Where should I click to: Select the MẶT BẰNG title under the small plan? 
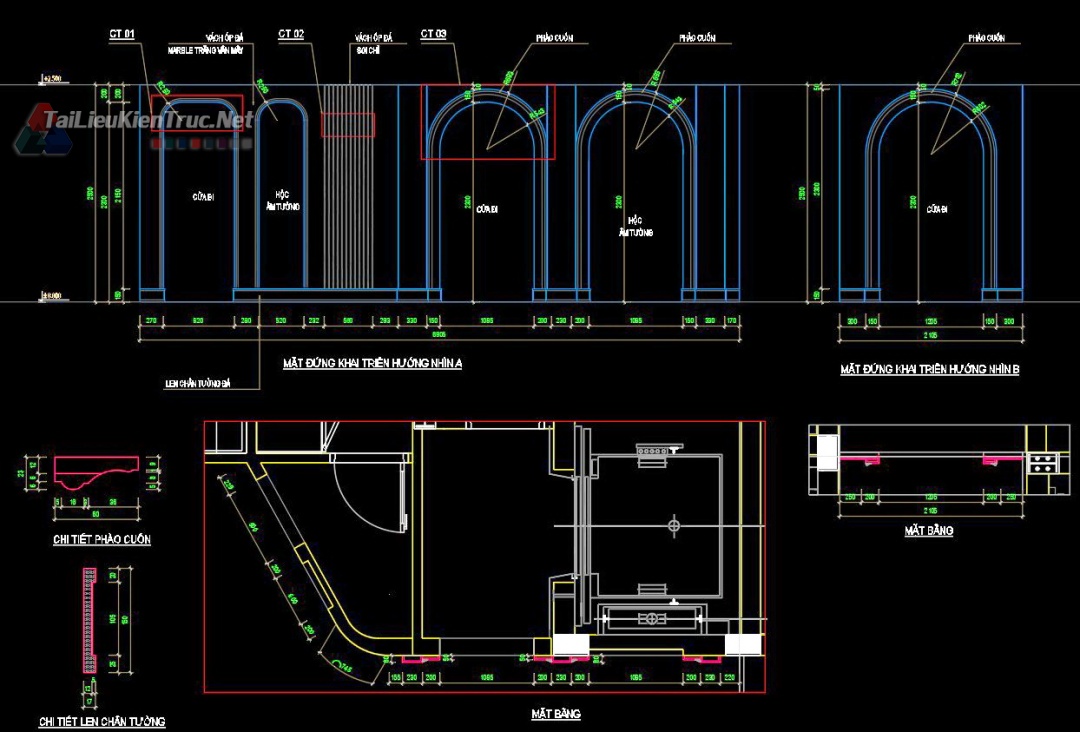click(x=928, y=531)
